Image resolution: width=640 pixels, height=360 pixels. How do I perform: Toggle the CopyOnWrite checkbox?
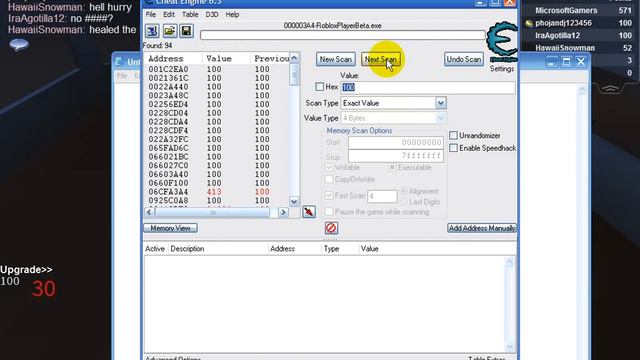pos(329,179)
